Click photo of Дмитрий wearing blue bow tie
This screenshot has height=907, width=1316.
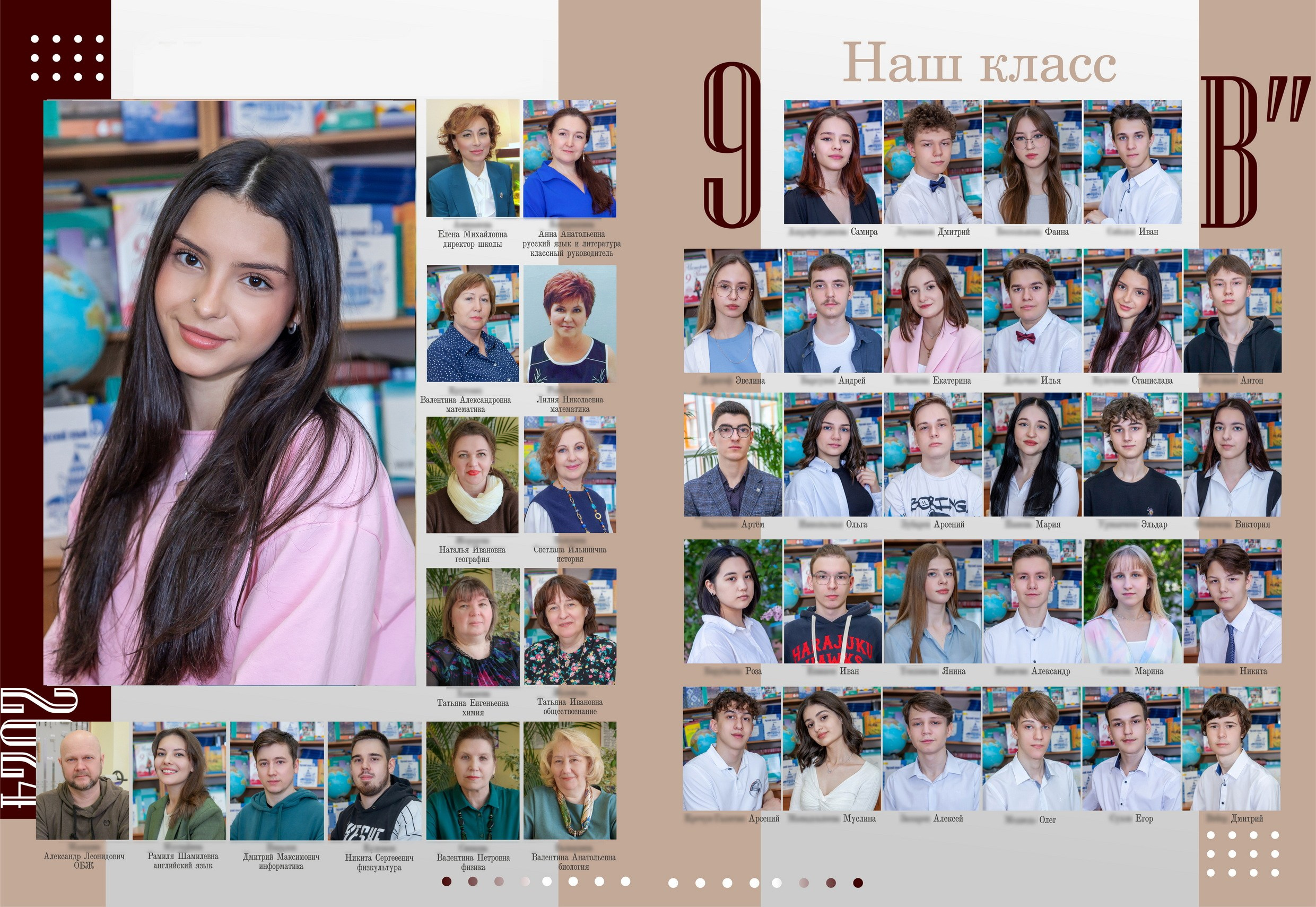(x=932, y=162)
